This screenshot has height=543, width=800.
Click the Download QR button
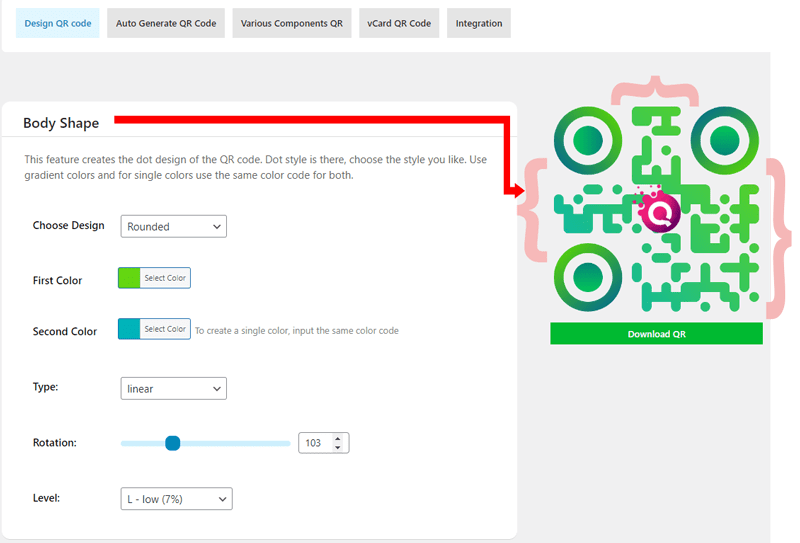point(656,334)
